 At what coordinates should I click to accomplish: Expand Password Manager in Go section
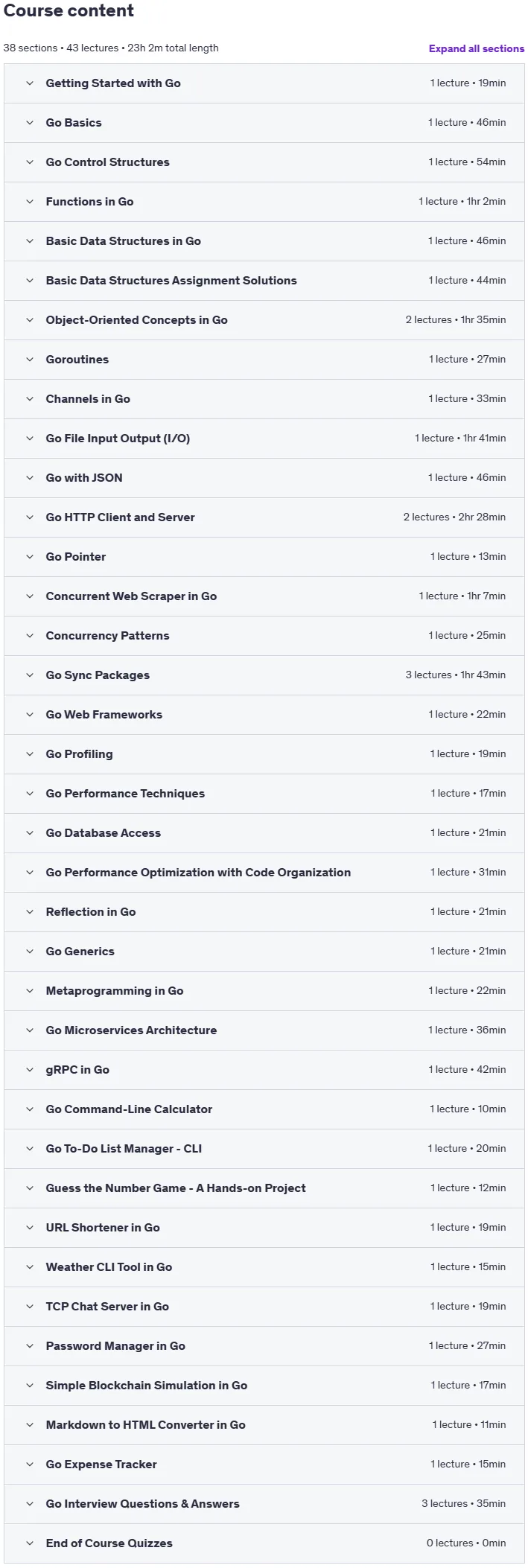point(264,1346)
